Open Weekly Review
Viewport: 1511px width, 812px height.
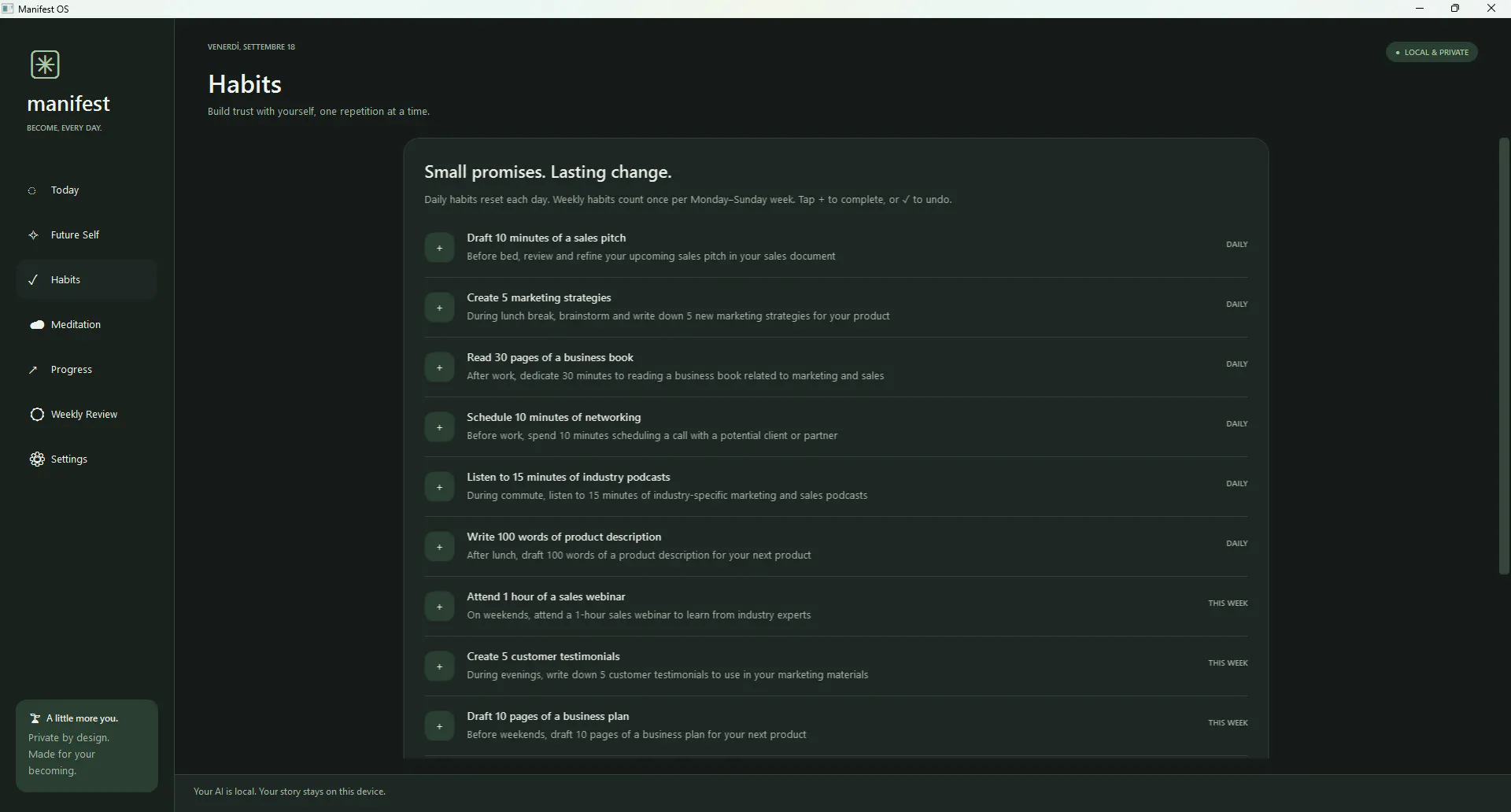(x=87, y=414)
